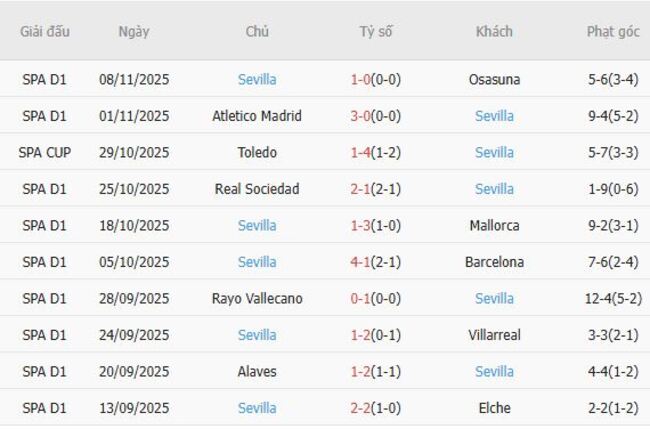Image resolution: width=650 pixels, height=429 pixels.
Task: Click Sevilla link in Atletico Madrid row
Action: click(x=494, y=116)
